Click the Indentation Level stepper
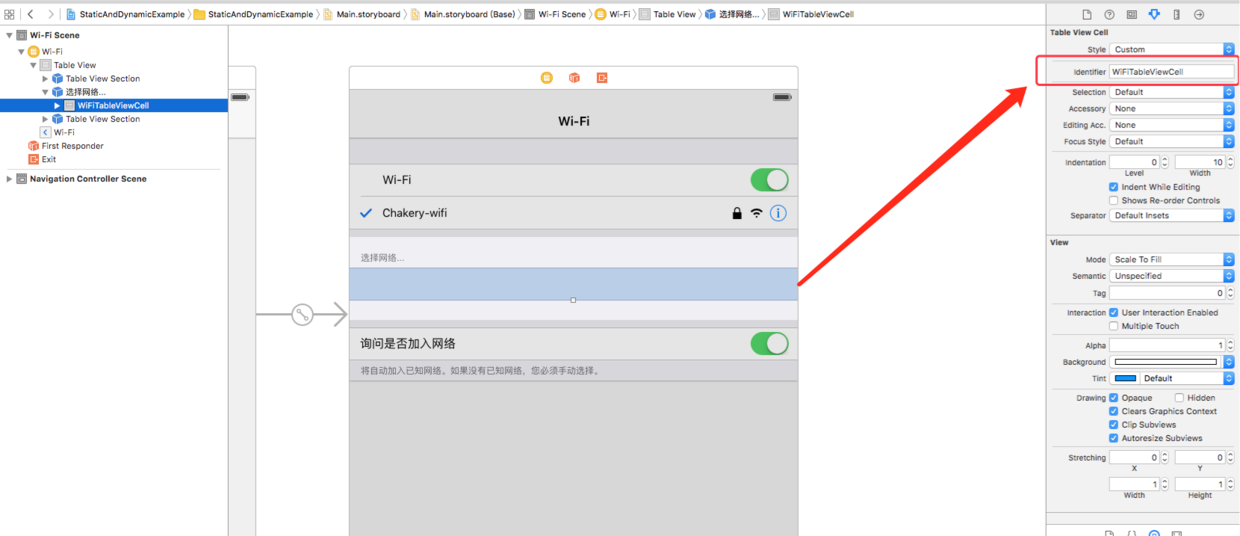 1164,162
